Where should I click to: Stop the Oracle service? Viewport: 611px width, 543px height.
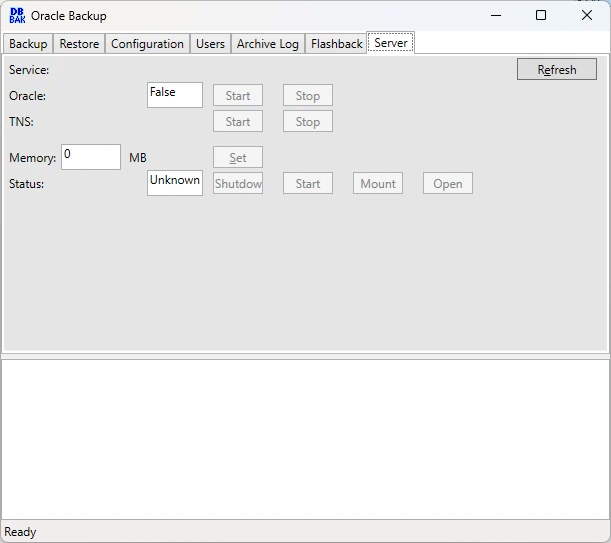pyautogui.click(x=308, y=96)
